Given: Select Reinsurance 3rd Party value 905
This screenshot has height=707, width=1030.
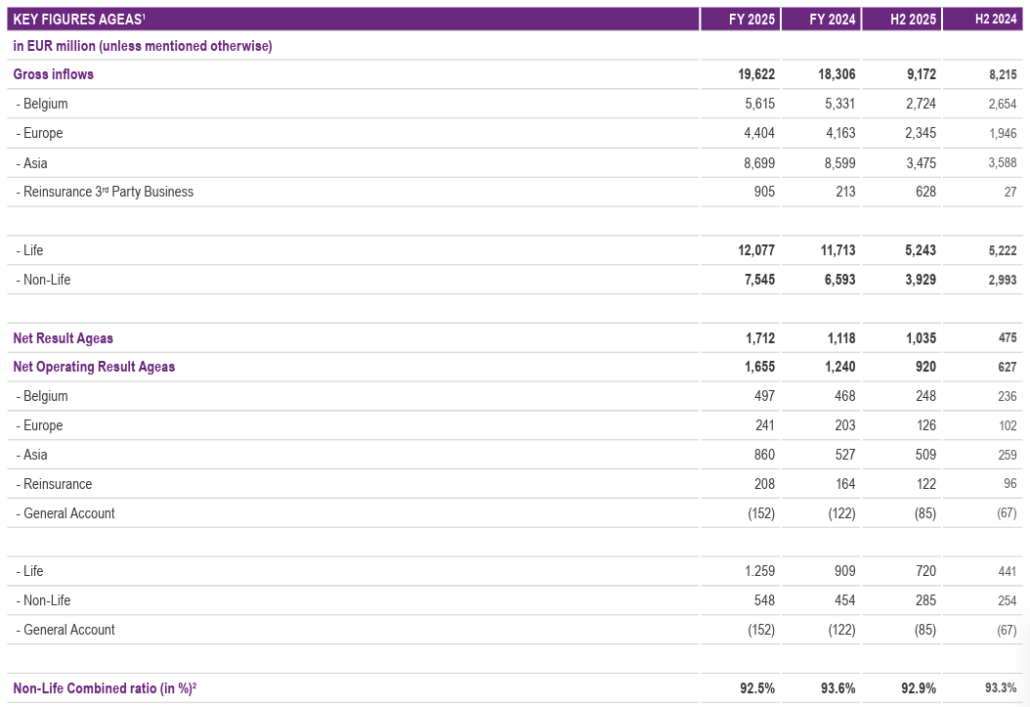Looking at the screenshot, I should [x=765, y=192].
